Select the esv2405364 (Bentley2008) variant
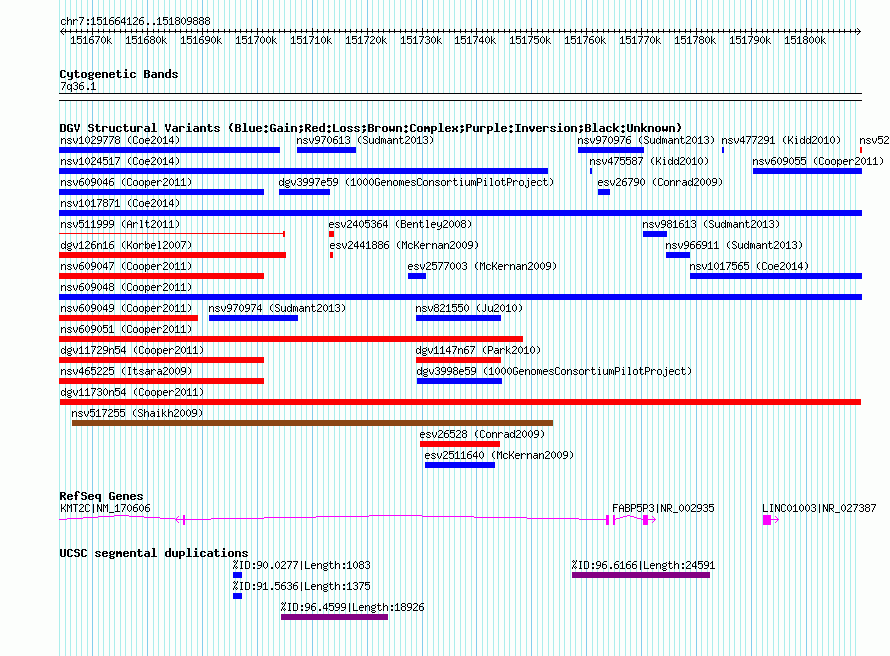This screenshot has height=656, width=890. coord(400,224)
